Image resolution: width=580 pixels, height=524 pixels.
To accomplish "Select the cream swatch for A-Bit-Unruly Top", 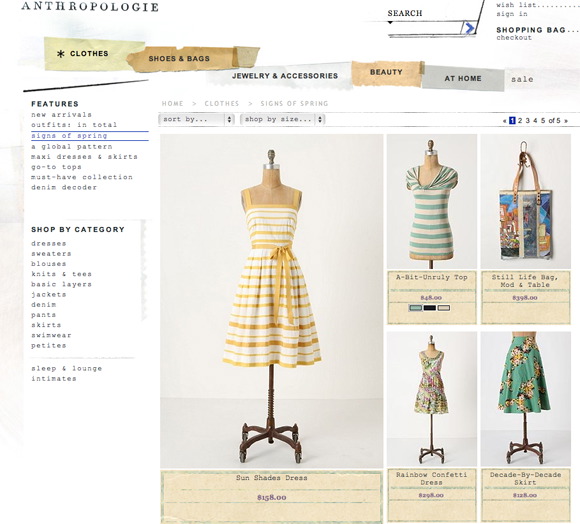I will 444,308.
